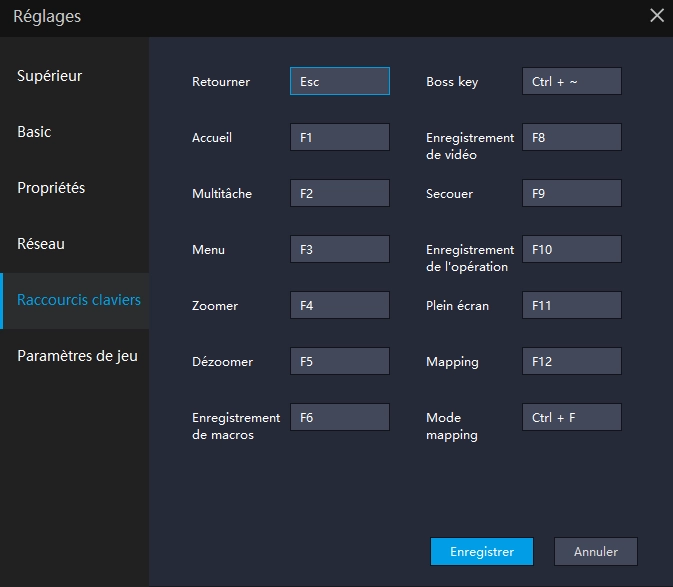
Task: Open the Paramètres de jeu tab
Action: click(77, 356)
